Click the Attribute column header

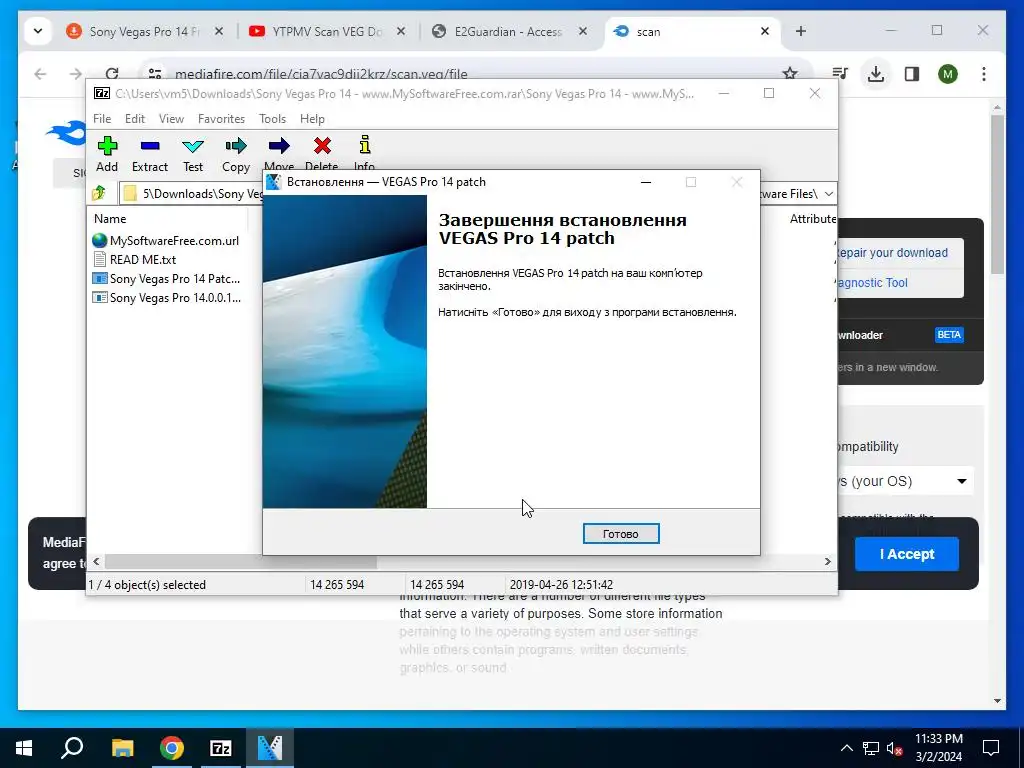[812, 219]
